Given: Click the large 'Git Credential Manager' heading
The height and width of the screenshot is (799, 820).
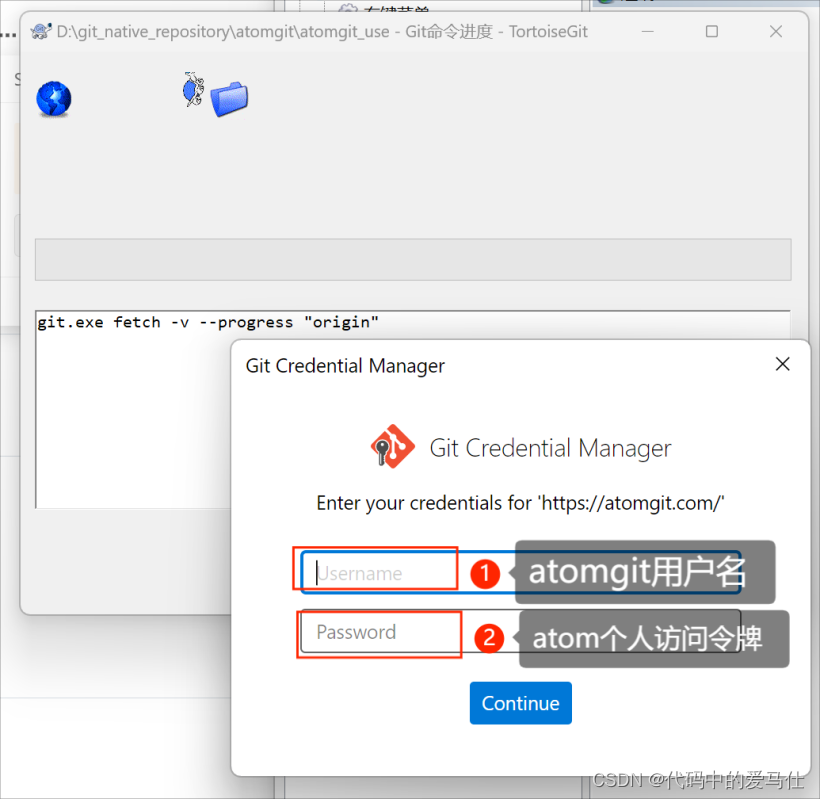Looking at the screenshot, I should tap(550, 448).
